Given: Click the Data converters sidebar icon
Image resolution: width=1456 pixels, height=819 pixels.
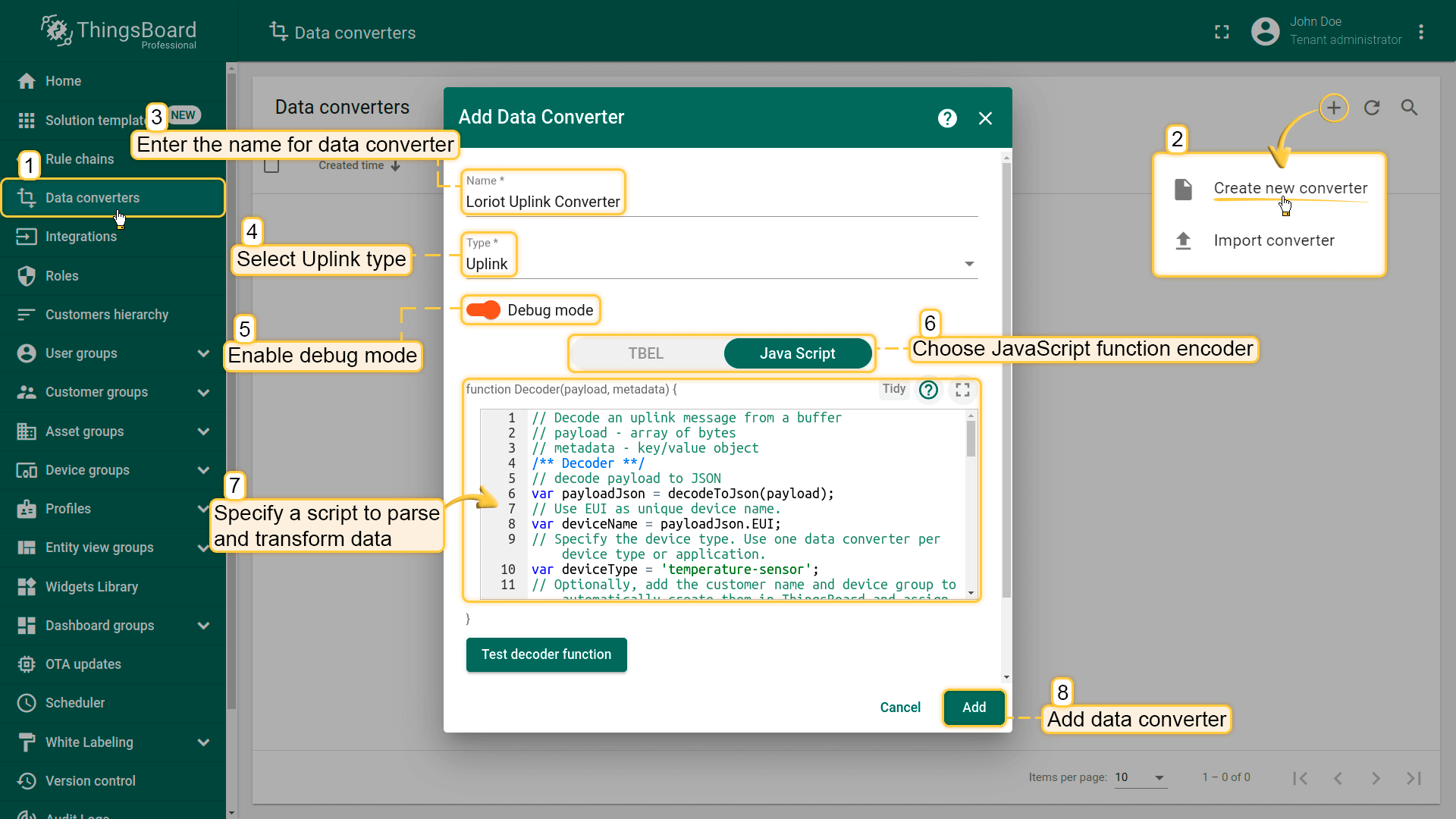Looking at the screenshot, I should (x=27, y=198).
